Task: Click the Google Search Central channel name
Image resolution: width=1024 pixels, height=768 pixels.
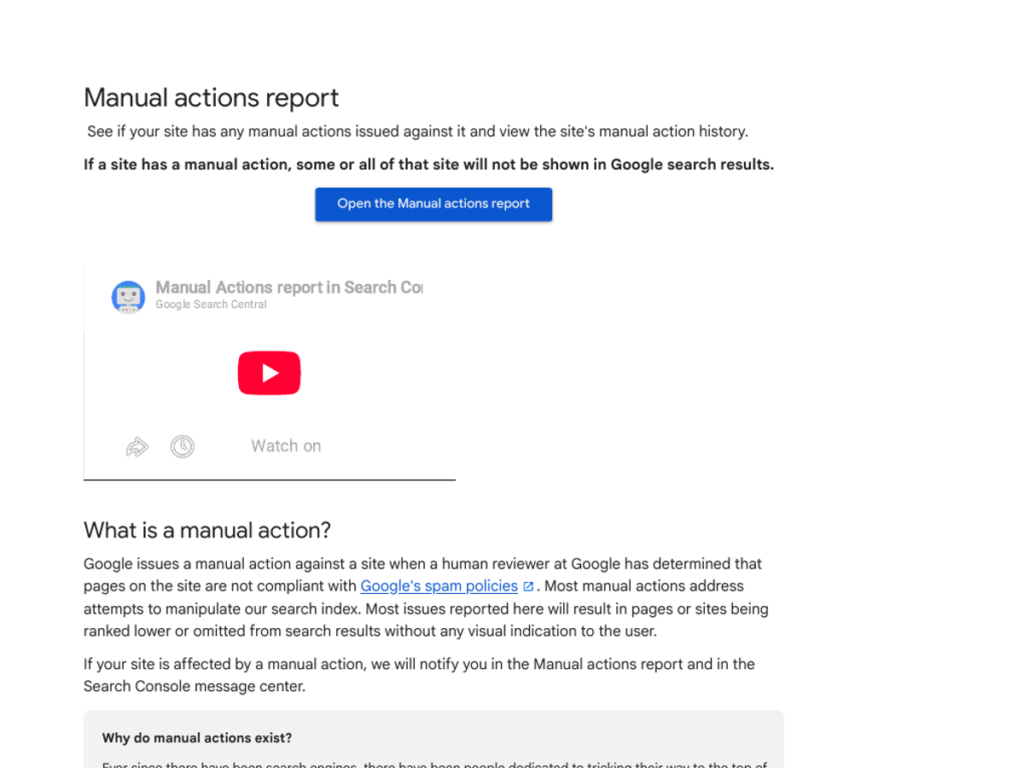Action: tap(211, 304)
